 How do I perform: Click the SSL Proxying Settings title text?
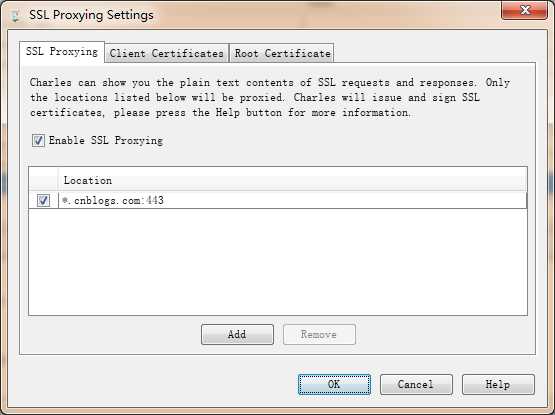(91, 15)
